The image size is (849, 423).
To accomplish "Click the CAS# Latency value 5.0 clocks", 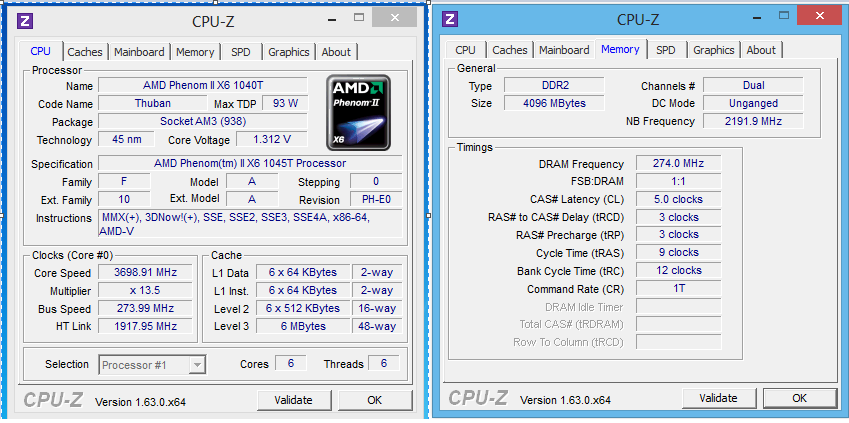I will point(679,199).
